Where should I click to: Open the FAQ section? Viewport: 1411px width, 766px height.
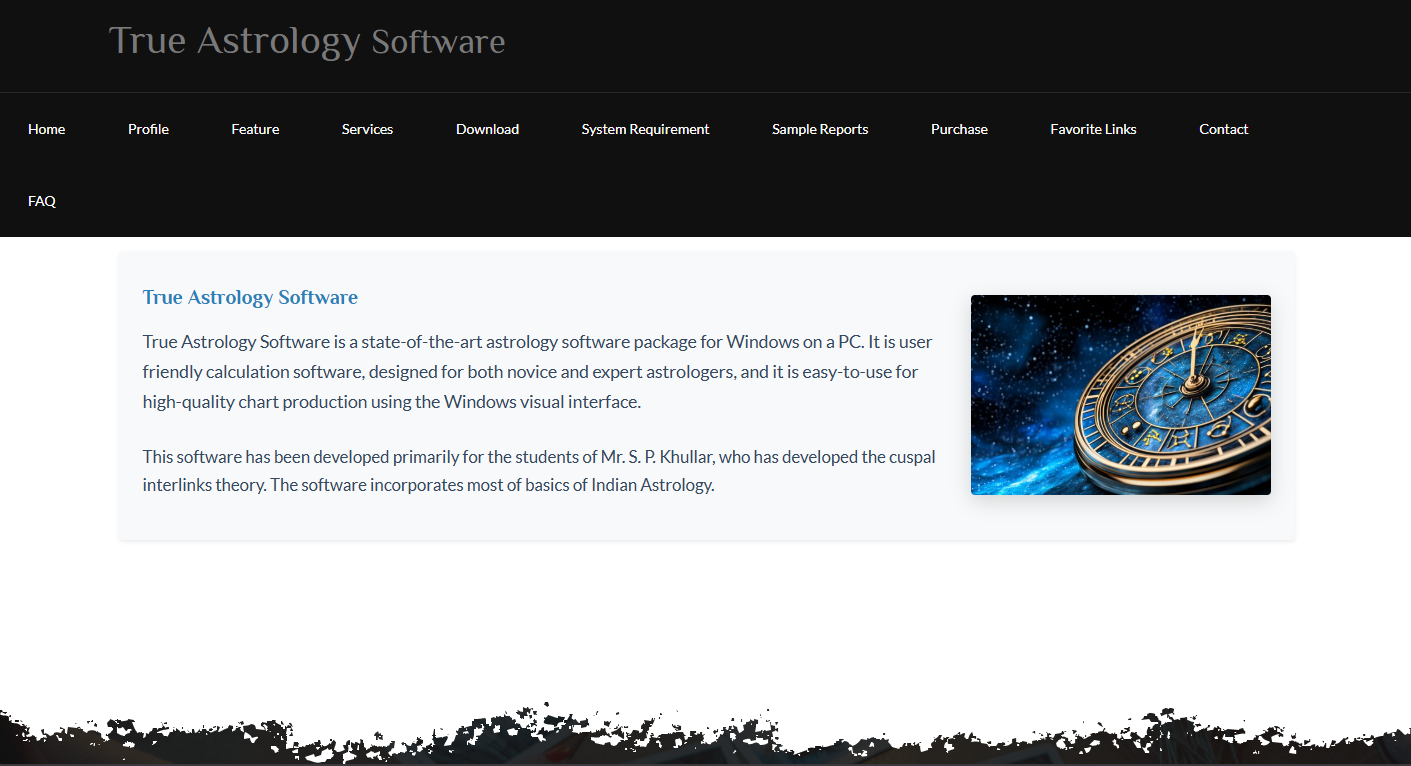coord(41,200)
